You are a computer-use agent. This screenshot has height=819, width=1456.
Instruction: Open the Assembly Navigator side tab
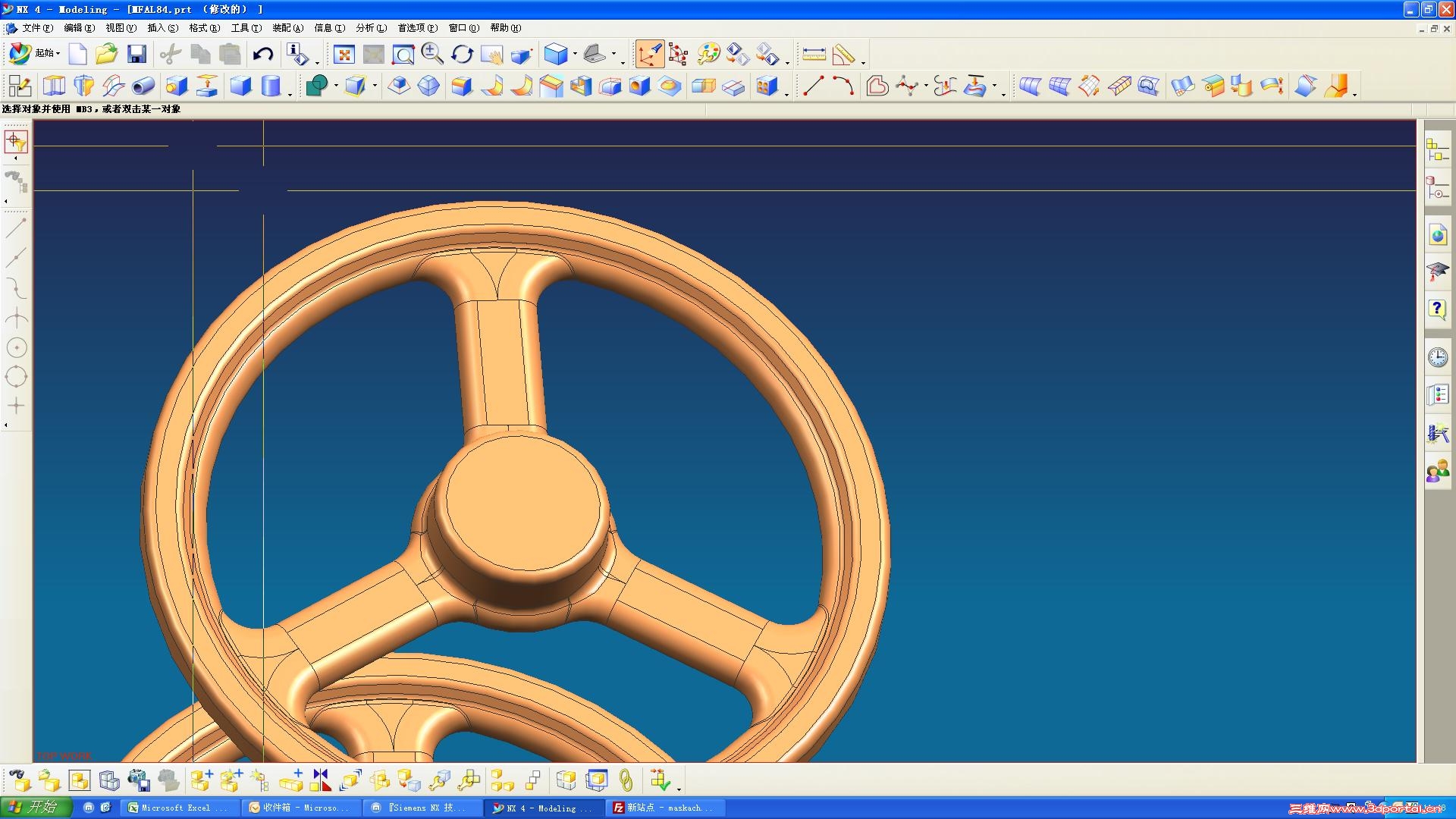point(1437,150)
